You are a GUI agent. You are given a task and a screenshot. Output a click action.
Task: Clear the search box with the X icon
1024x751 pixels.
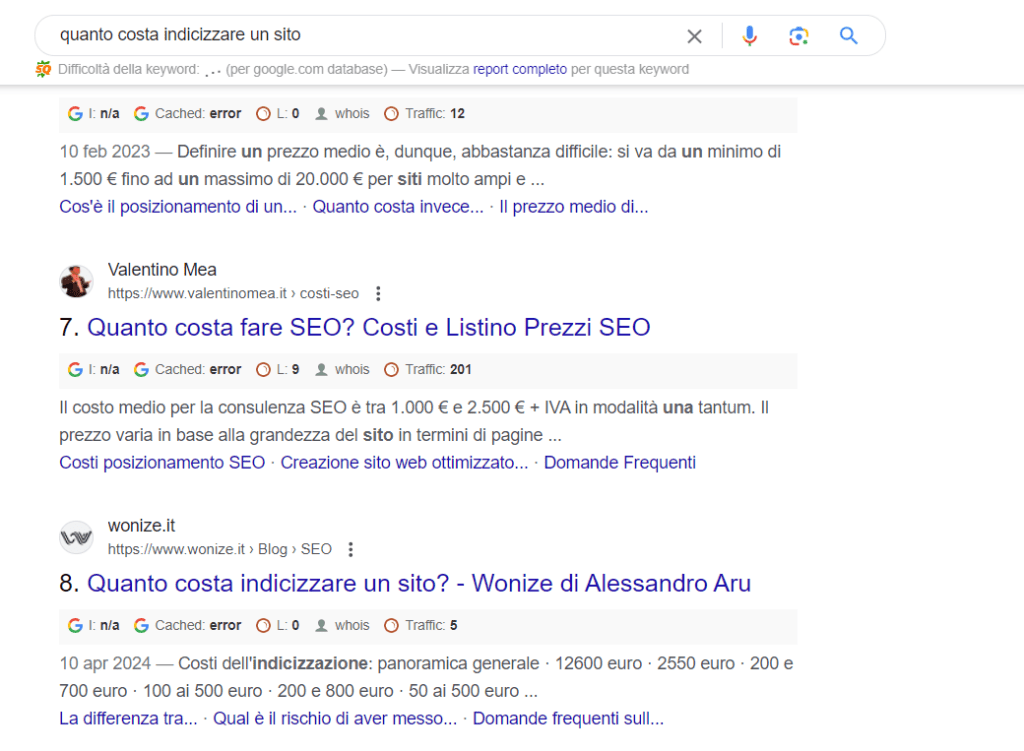tap(694, 36)
